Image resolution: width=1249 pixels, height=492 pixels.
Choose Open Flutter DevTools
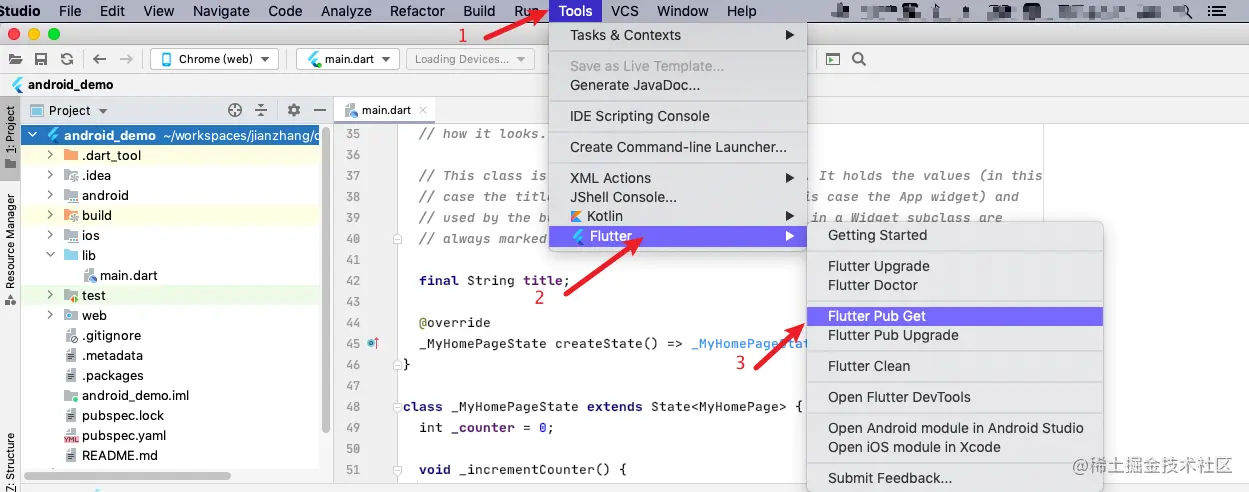[x=954, y=397]
